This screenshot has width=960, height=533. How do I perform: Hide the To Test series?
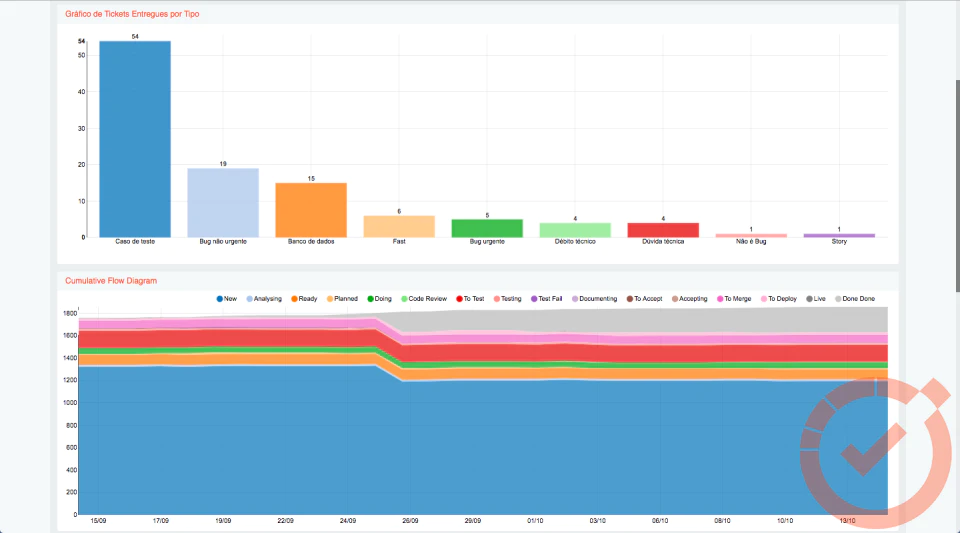tap(470, 299)
